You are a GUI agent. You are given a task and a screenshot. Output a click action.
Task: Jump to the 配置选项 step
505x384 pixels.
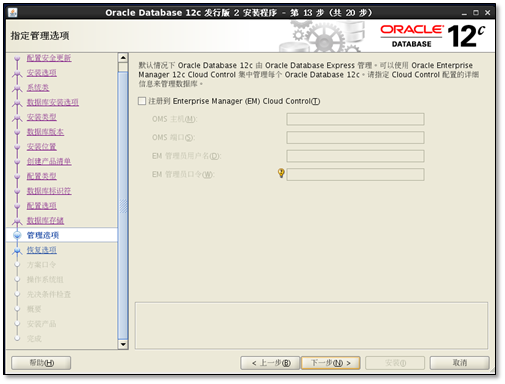click(x=42, y=206)
